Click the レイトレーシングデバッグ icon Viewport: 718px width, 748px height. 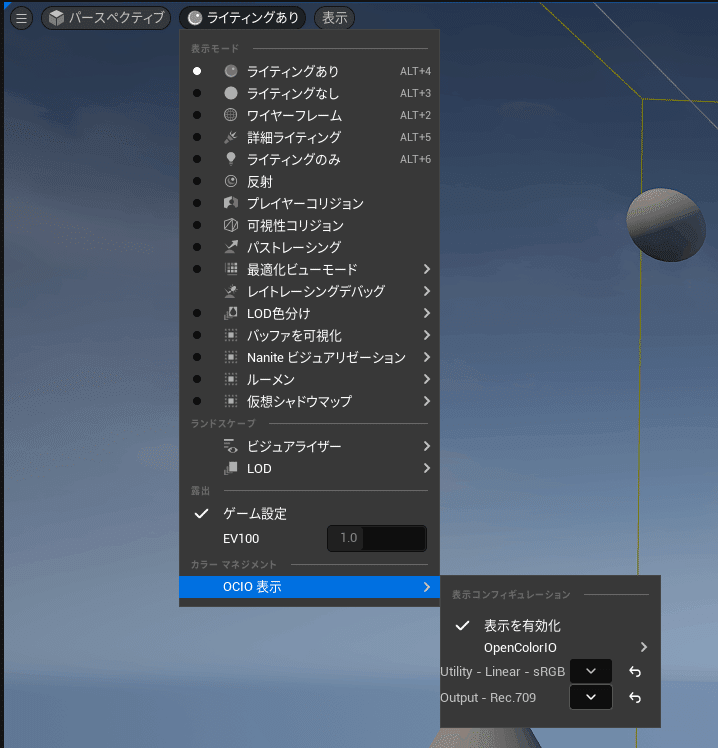click(x=231, y=291)
